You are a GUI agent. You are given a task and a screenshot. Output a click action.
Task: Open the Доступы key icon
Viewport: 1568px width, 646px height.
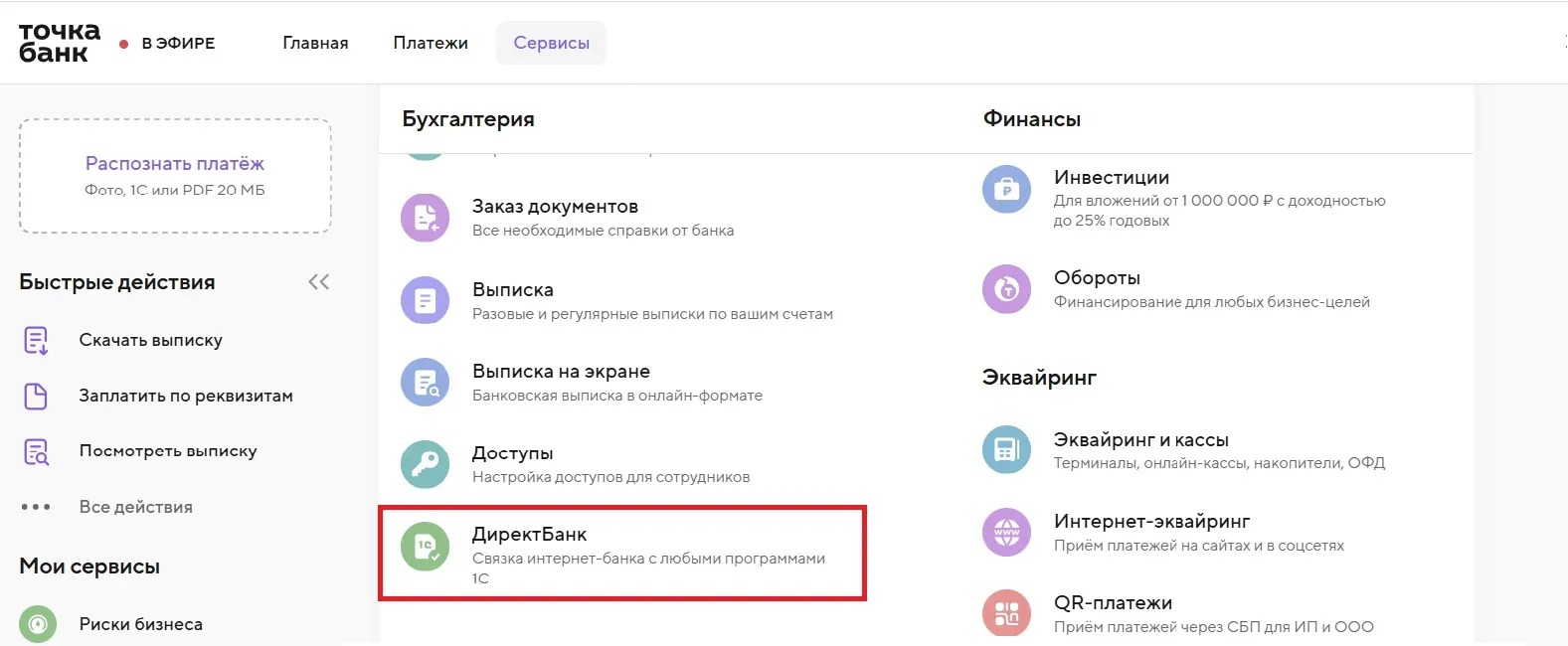click(425, 464)
